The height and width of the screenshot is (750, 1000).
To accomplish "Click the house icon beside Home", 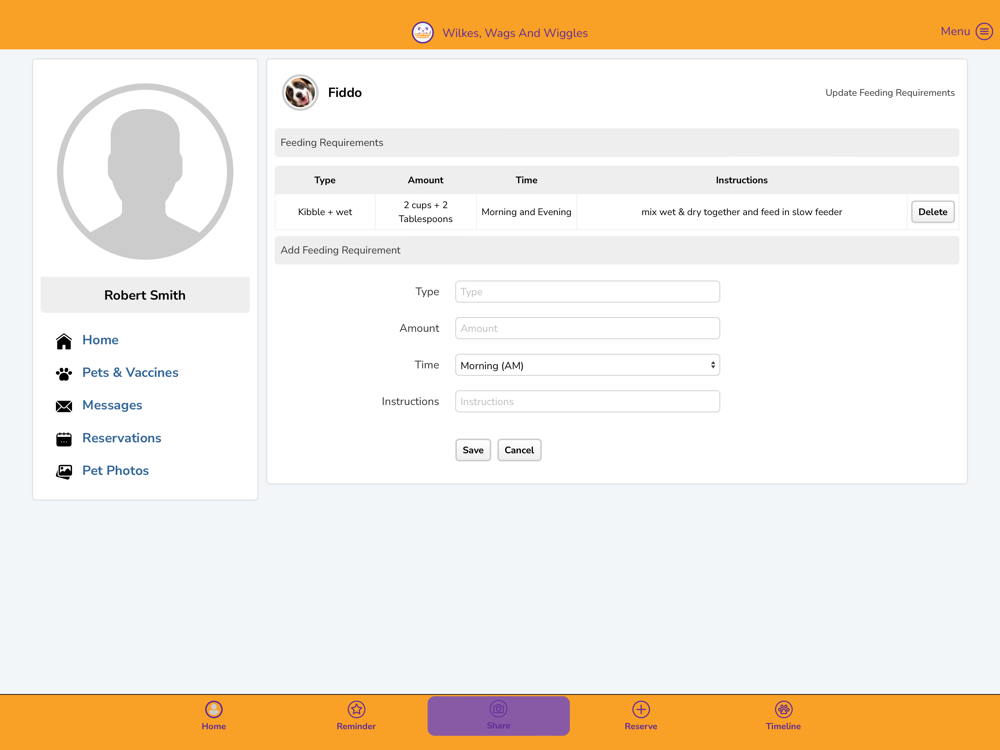I will 64,341.
